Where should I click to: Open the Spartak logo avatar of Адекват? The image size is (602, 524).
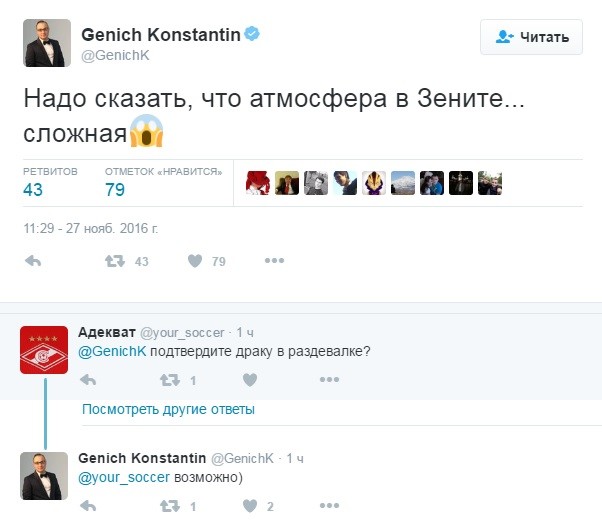coord(45,350)
